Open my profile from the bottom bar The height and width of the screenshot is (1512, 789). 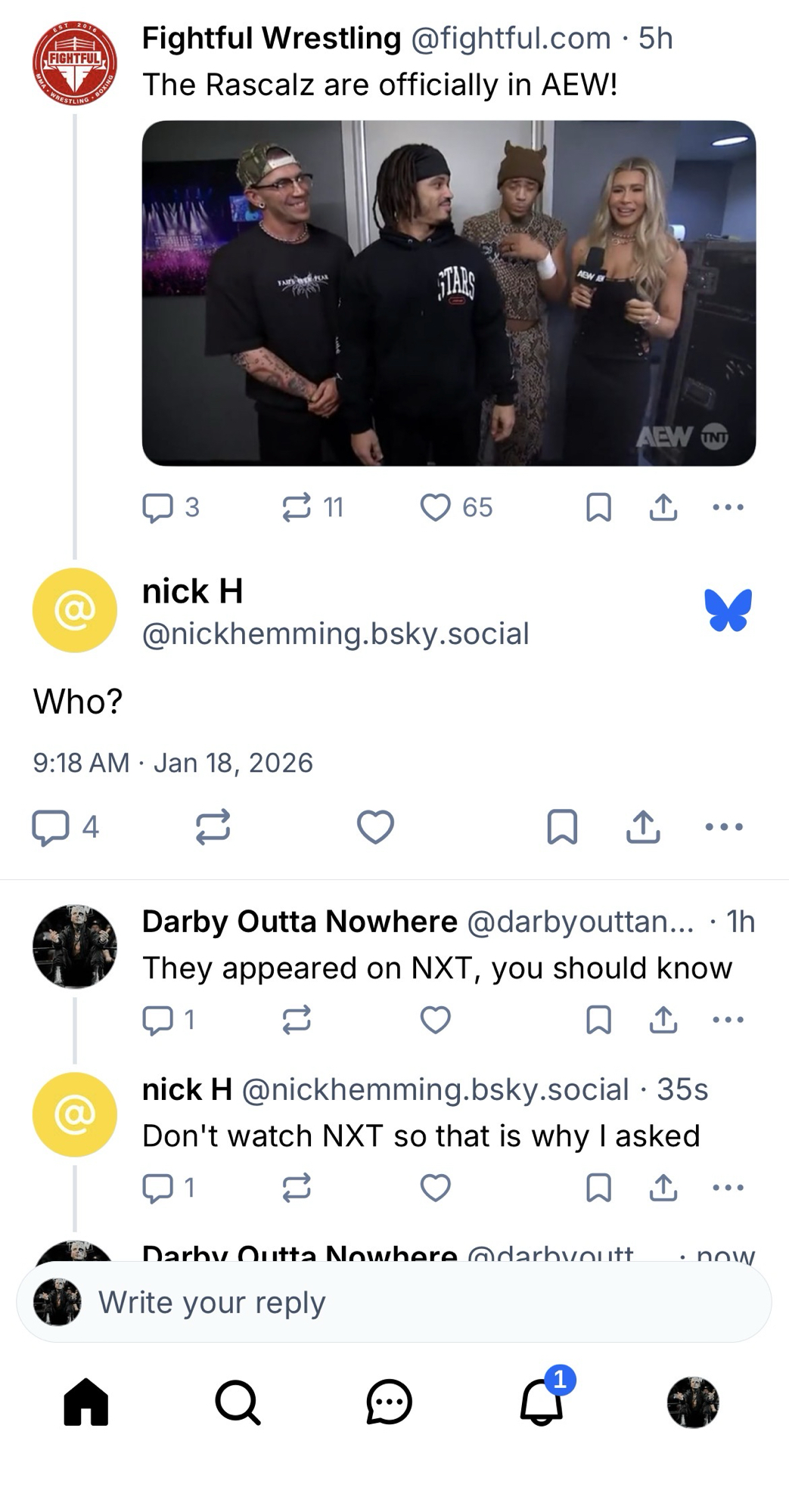pos(693,1402)
